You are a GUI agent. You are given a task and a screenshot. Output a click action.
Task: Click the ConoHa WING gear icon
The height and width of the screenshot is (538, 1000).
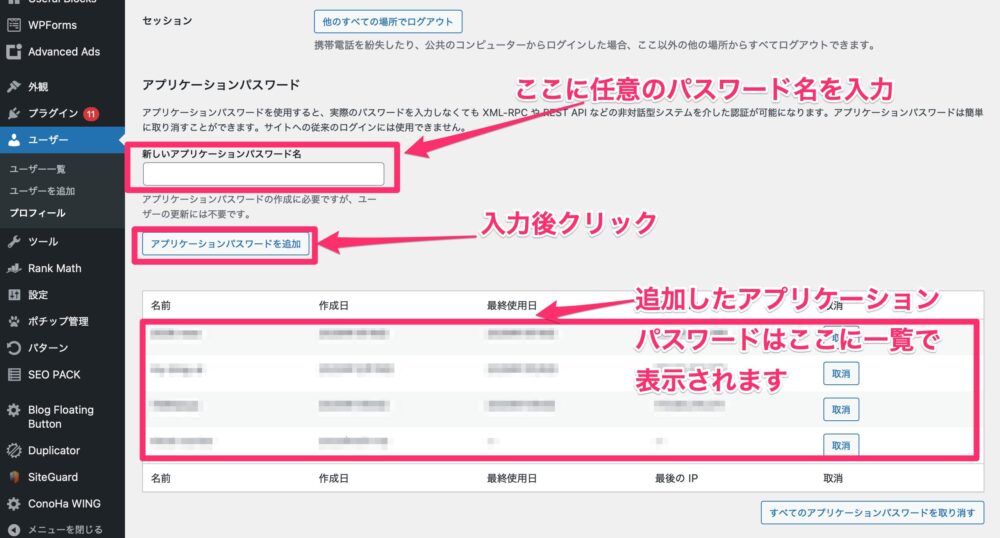click(x=14, y=504)
